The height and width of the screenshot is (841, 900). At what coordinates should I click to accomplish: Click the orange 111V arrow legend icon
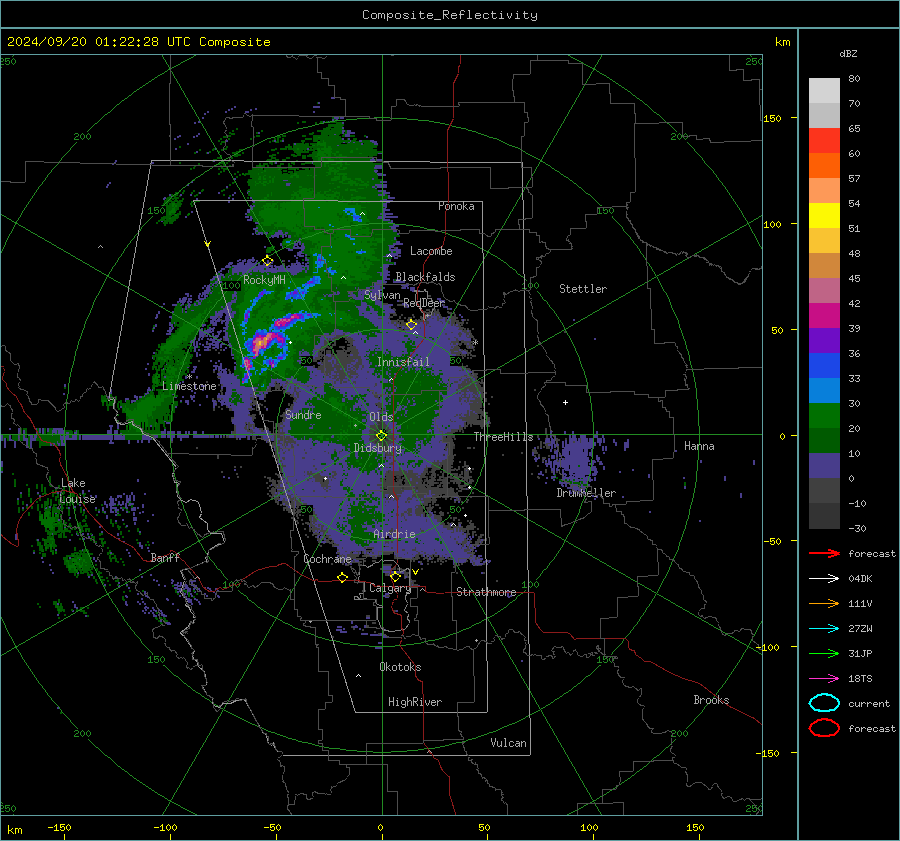tap(824, 603)
